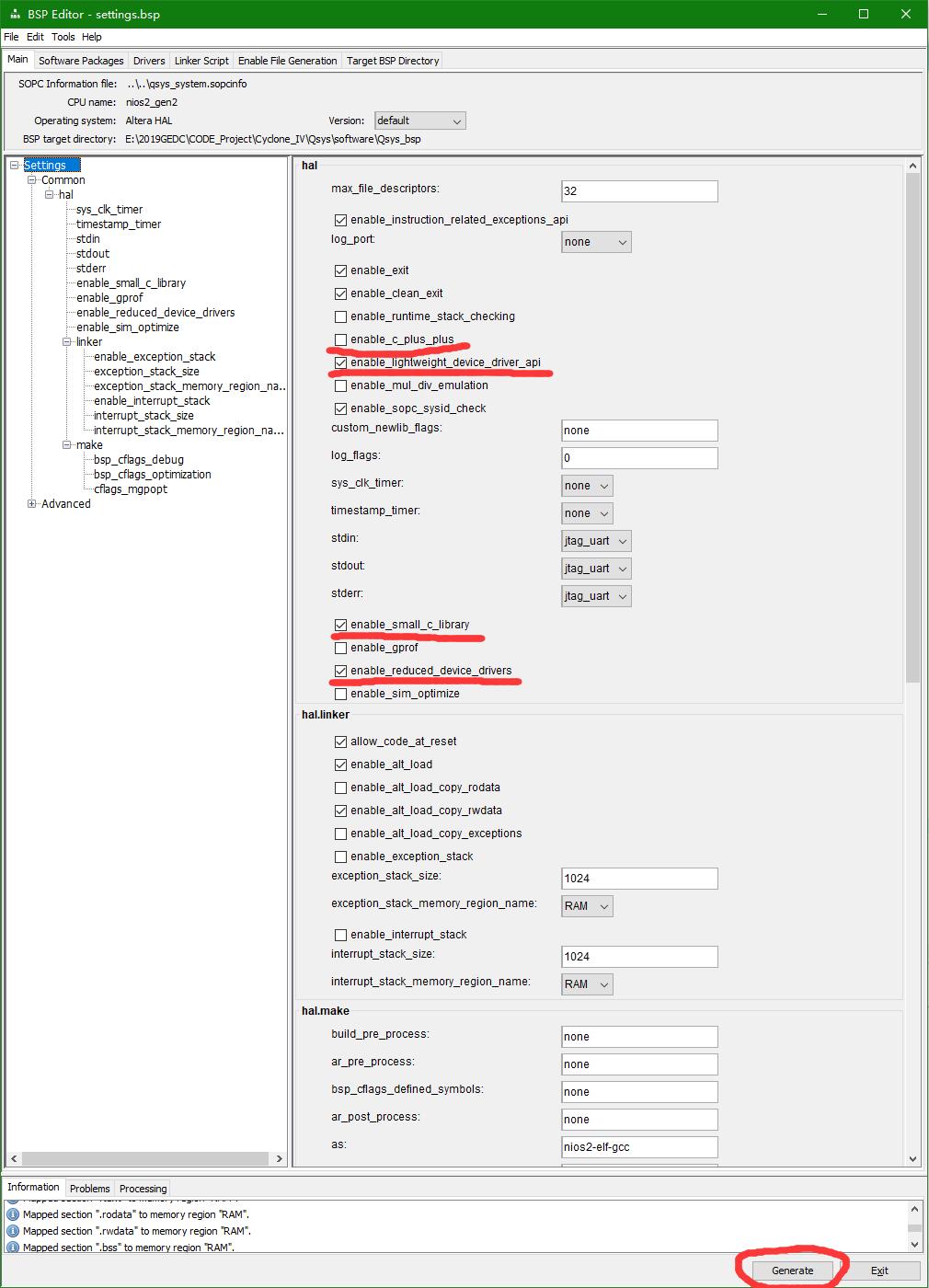
Task: Click the max_file_descriptors input field
Action: 639,191
